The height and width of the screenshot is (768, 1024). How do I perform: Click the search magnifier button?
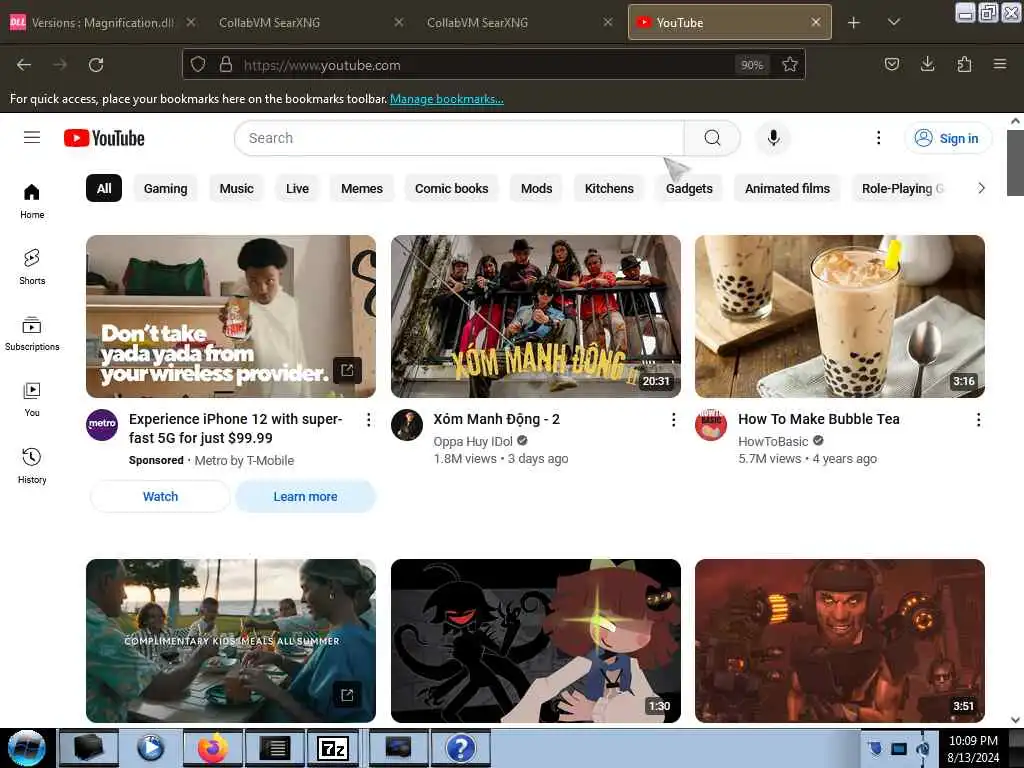click(x=712, y=138)
